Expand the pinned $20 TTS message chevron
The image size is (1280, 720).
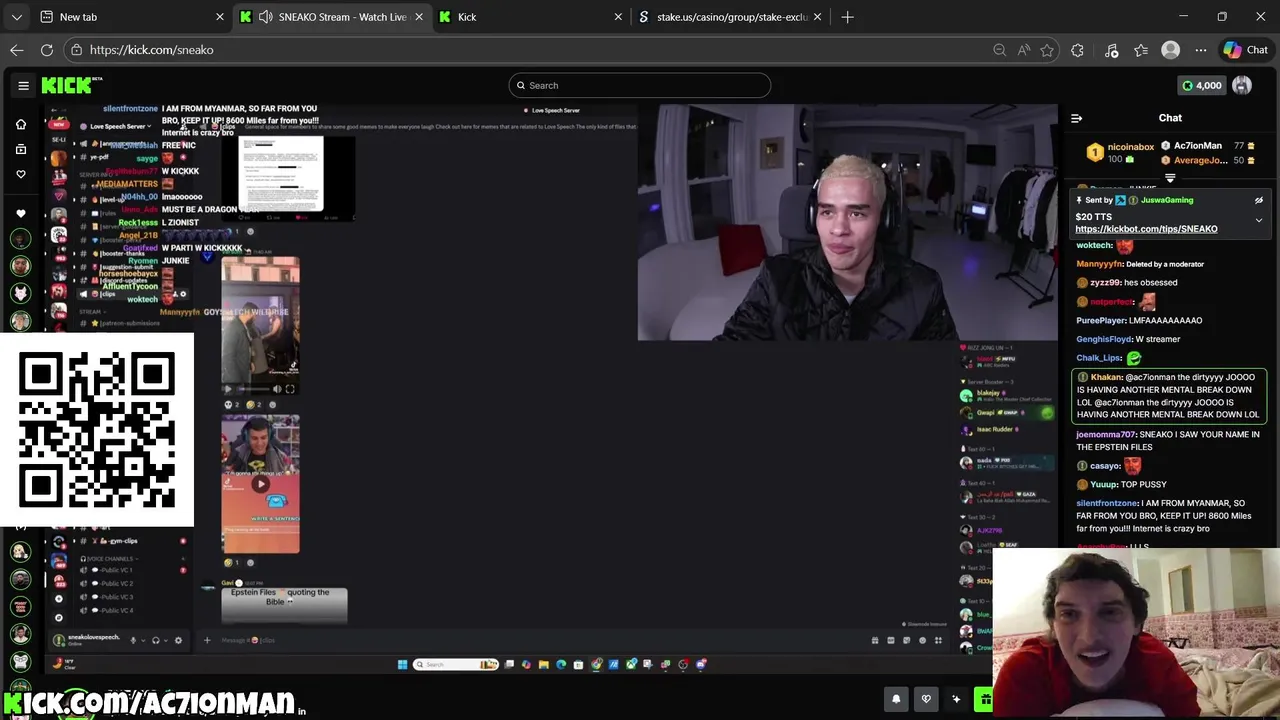tap(1259, 220)
